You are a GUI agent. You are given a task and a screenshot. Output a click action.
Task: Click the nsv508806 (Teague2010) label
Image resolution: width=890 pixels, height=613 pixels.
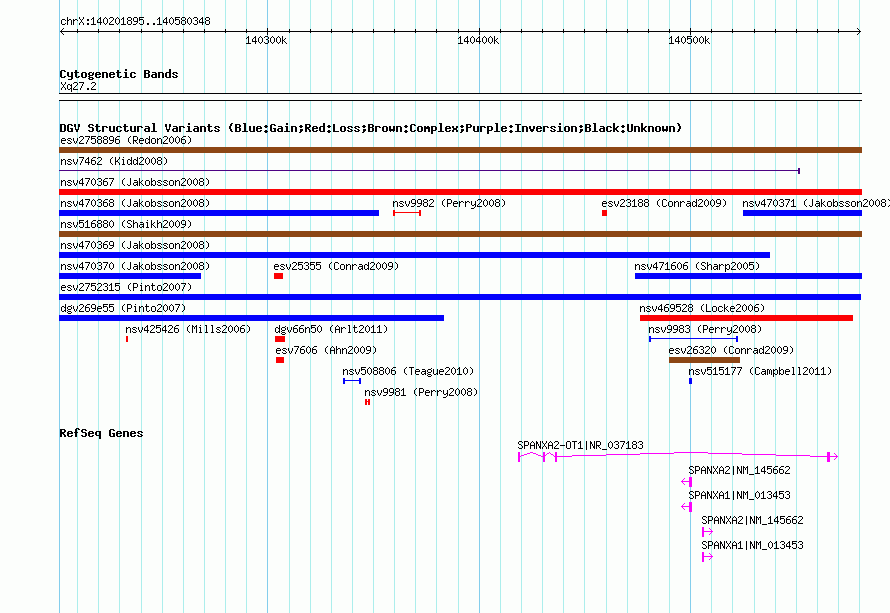(x=408, y=371)
